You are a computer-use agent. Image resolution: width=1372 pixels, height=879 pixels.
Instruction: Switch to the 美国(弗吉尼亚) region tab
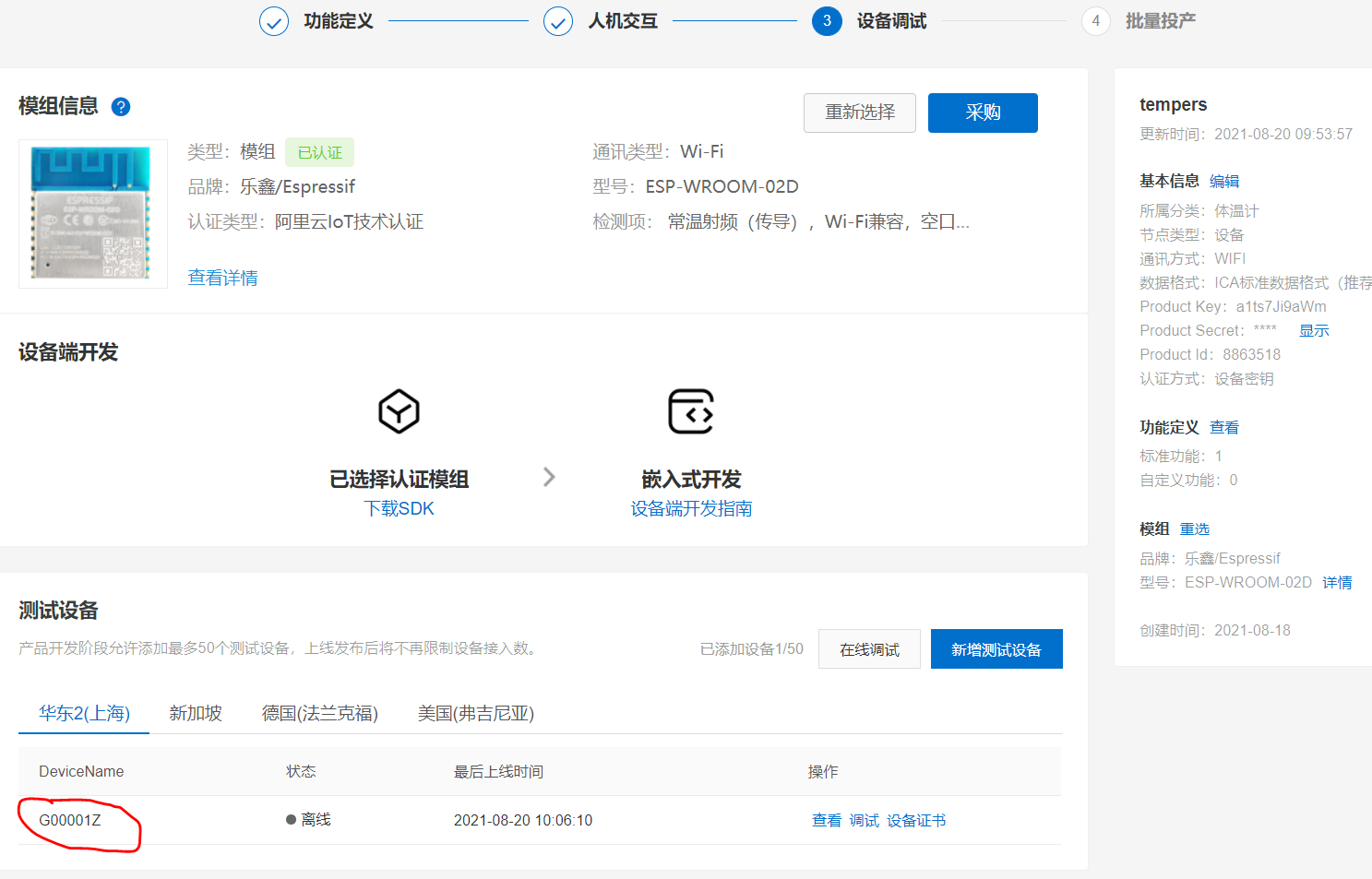point(475,713)
